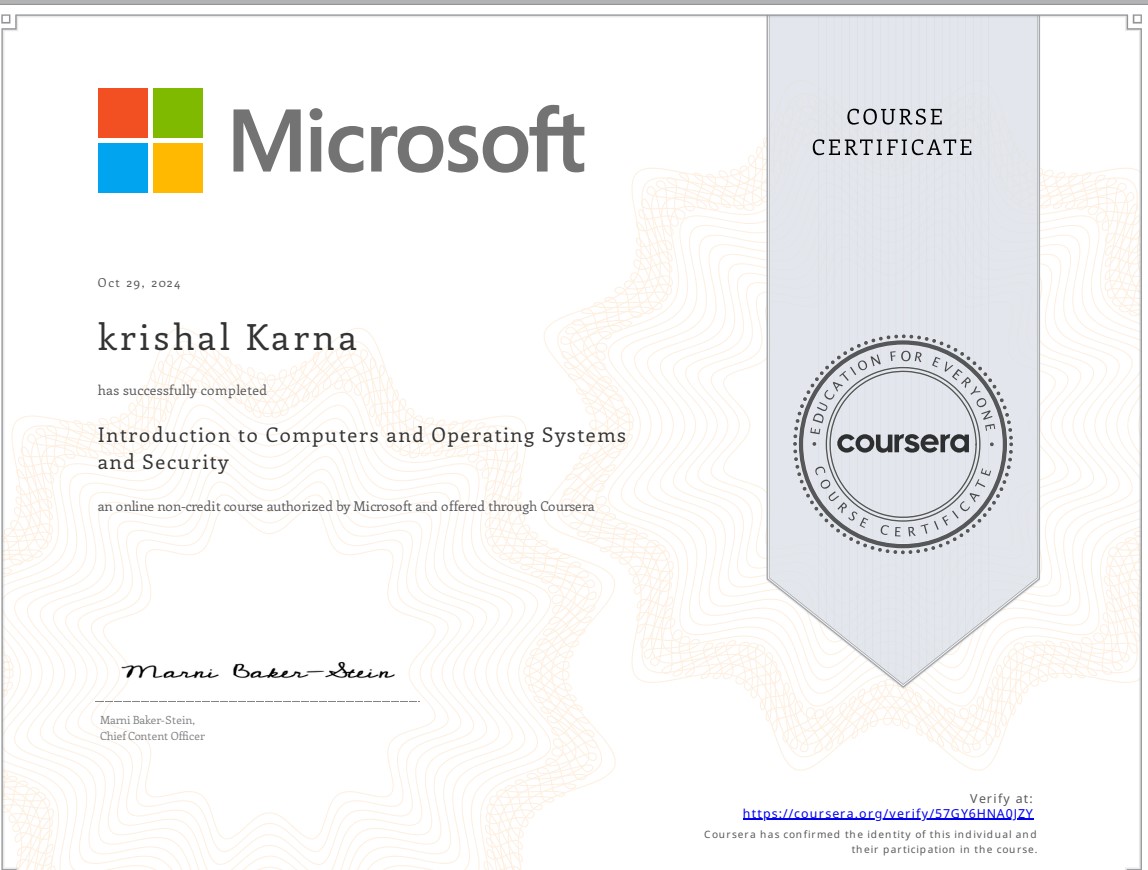Click the green square in Microsoft logo
Viewport: 1148px width, 870px height.
tap(178, 113)
